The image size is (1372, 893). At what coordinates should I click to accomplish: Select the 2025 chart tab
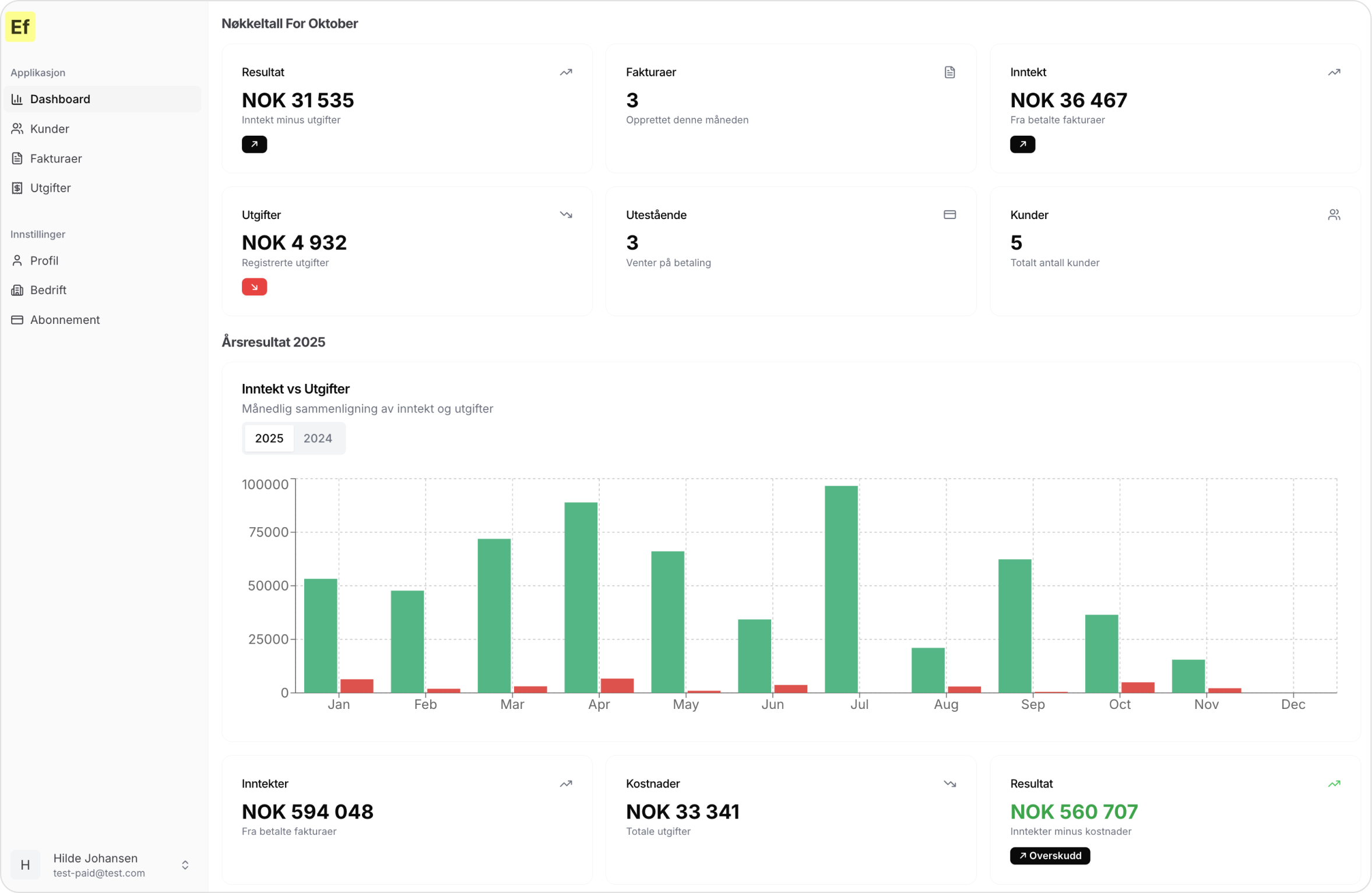pyautogui.click(x=269, y=438)
